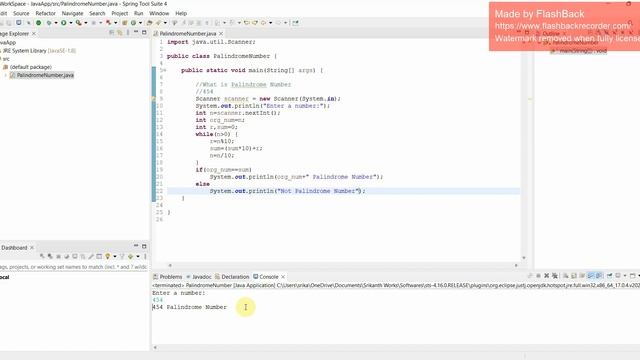This screenshot has height=360, width=640.
Task: Expand PalindromeNumber.java node in Package Explorer
Action: point(6,75)
